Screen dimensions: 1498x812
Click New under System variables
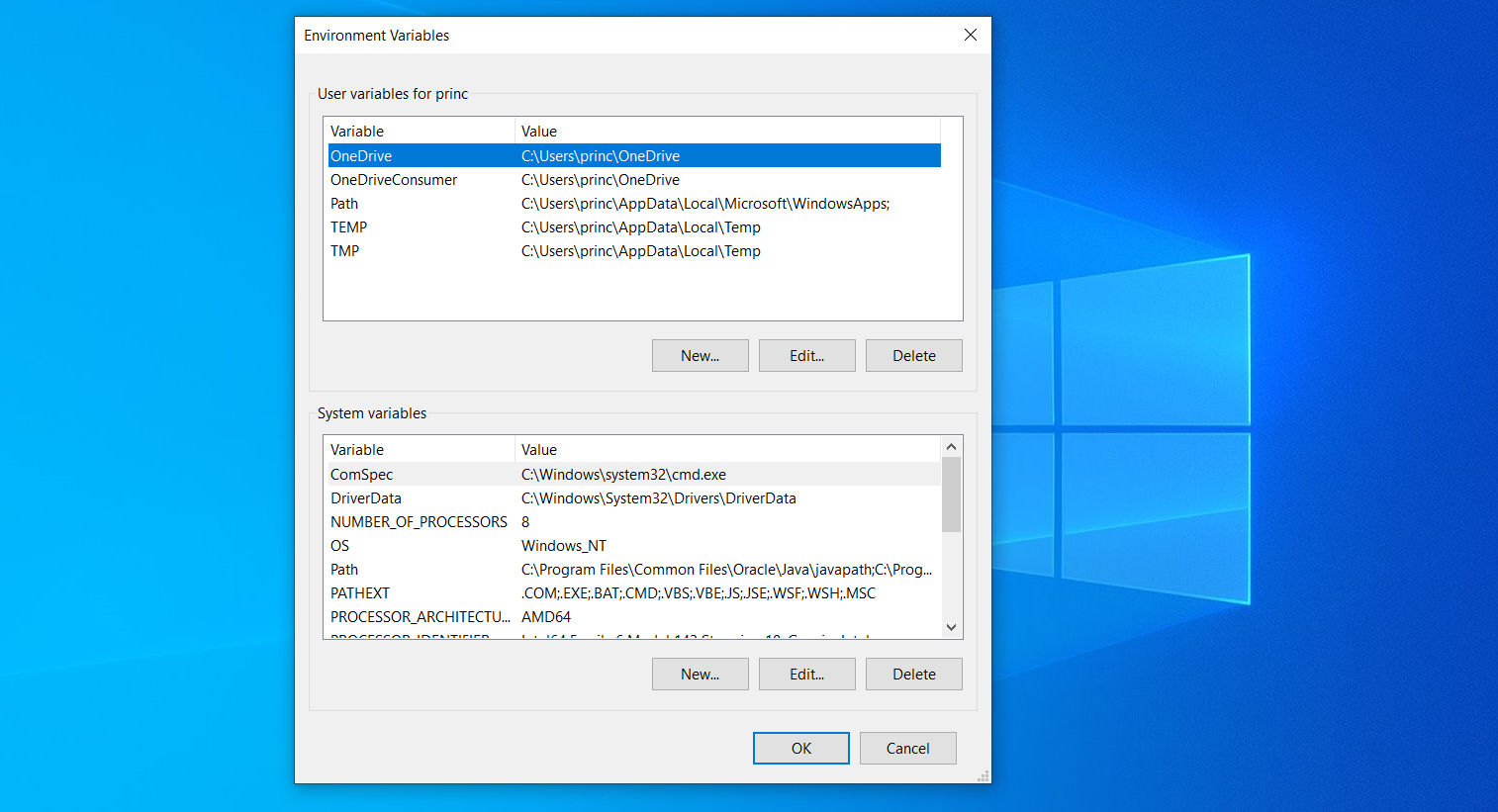[701, 675]
